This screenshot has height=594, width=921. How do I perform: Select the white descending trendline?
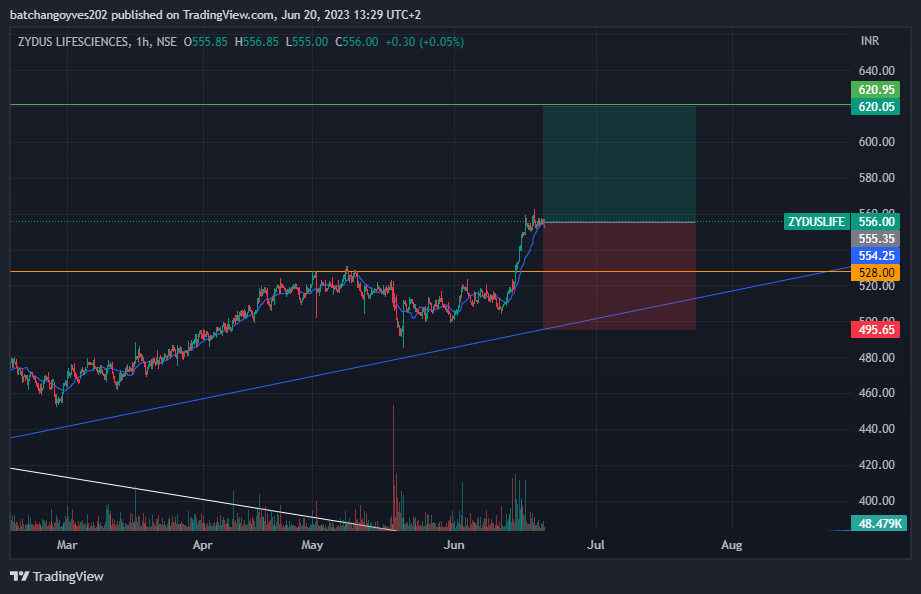point(204,499)
